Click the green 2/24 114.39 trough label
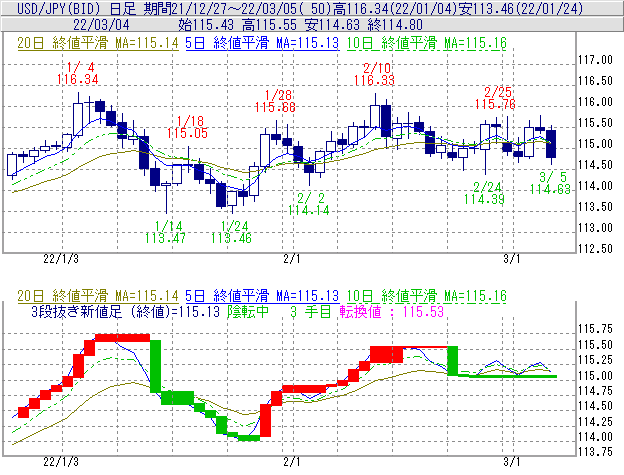The width and height of the screenshot is (624, 475). click(484, 193)
